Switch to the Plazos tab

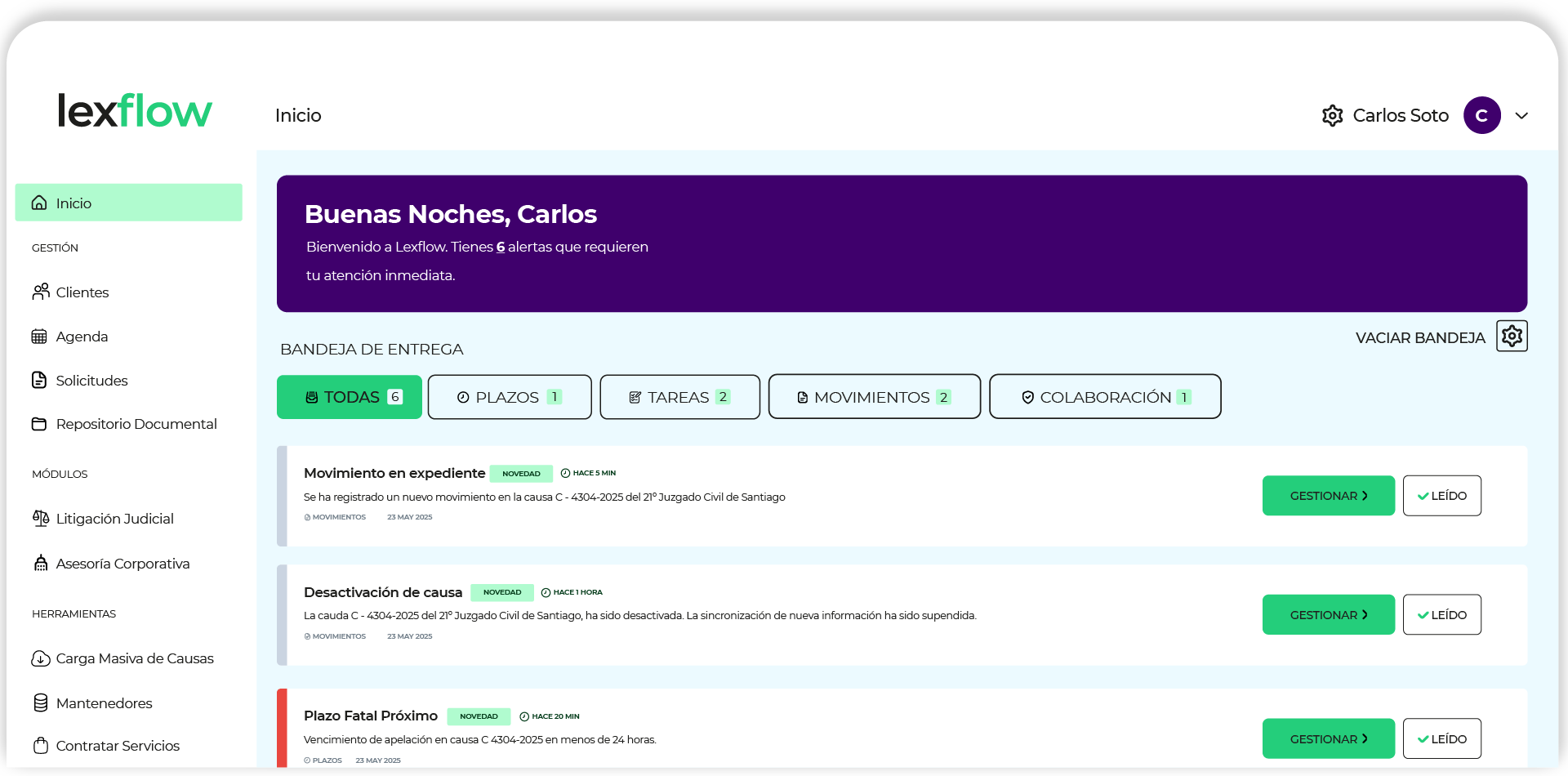tap(510, 397)
